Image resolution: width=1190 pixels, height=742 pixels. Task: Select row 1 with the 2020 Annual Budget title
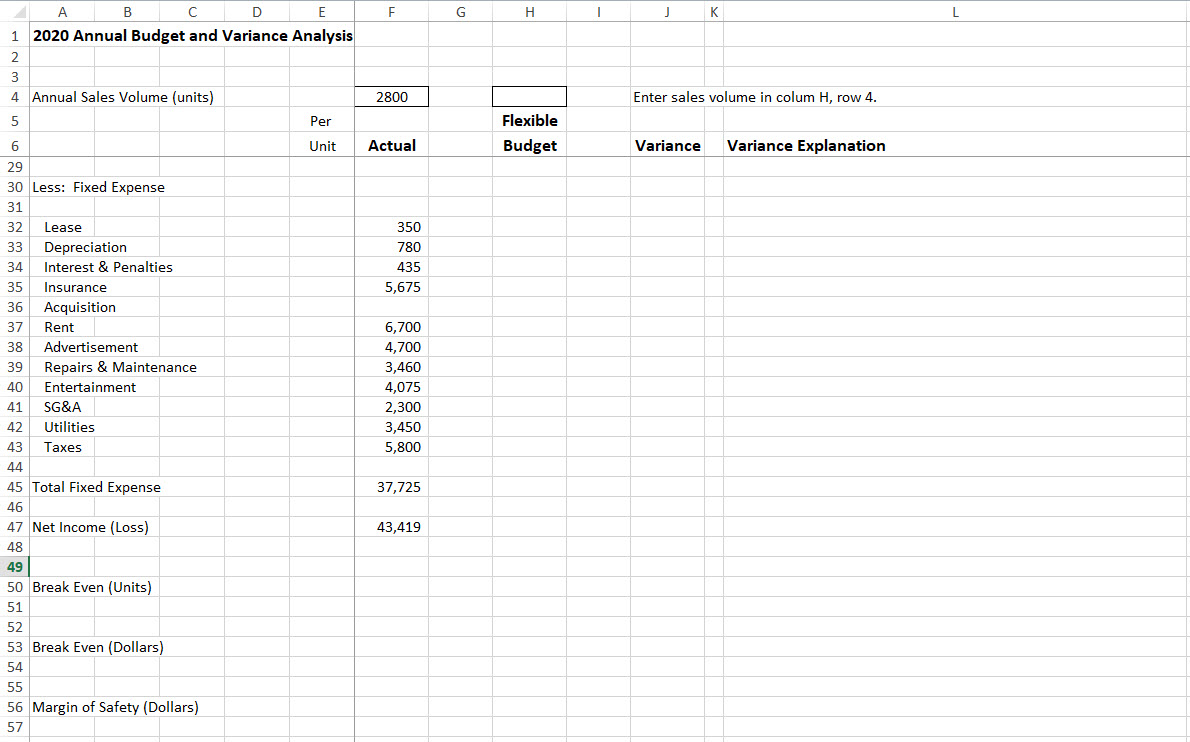tap(14, 35)
